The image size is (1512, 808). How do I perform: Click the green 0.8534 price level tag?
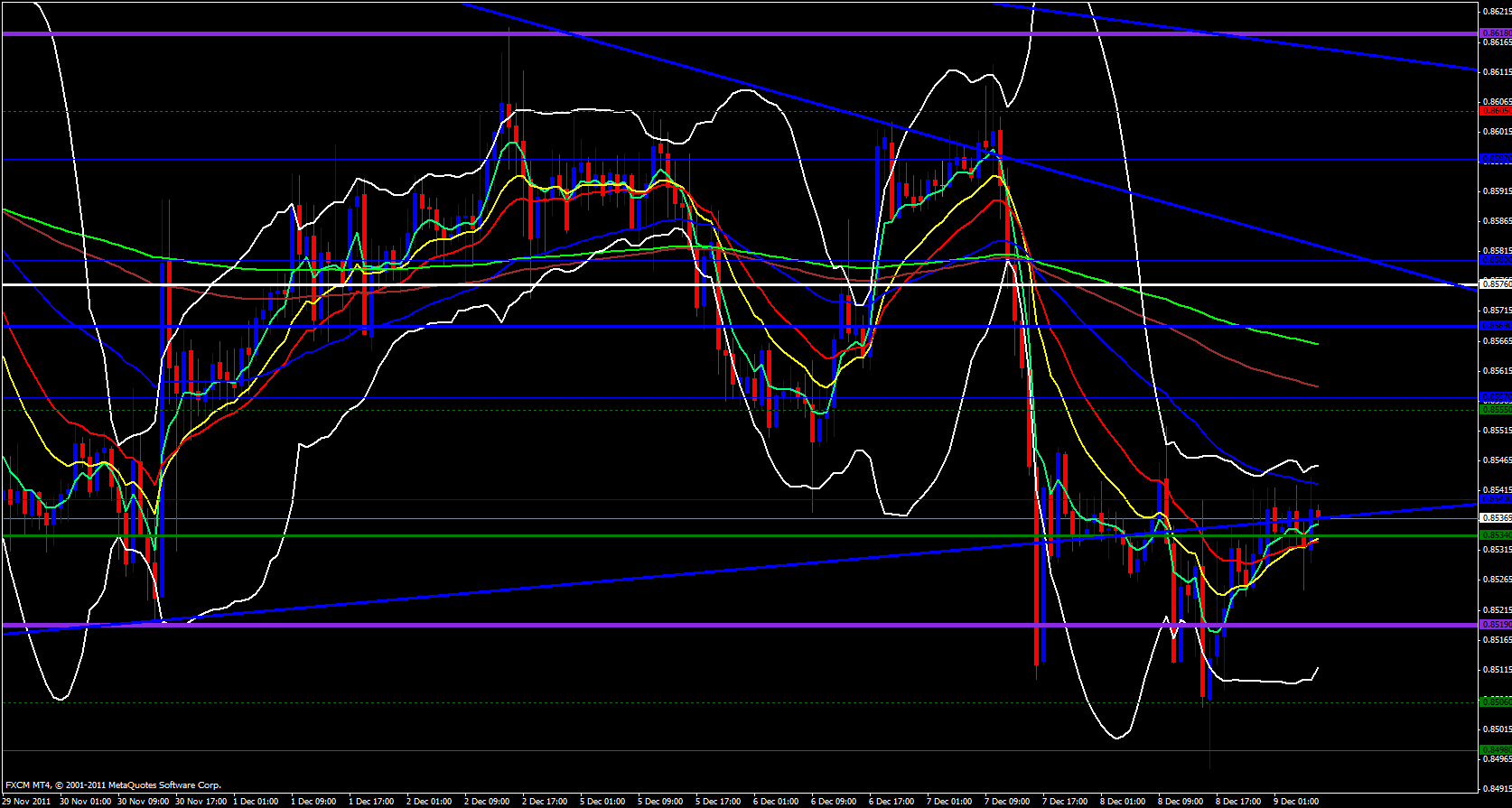coord(1495,535)
